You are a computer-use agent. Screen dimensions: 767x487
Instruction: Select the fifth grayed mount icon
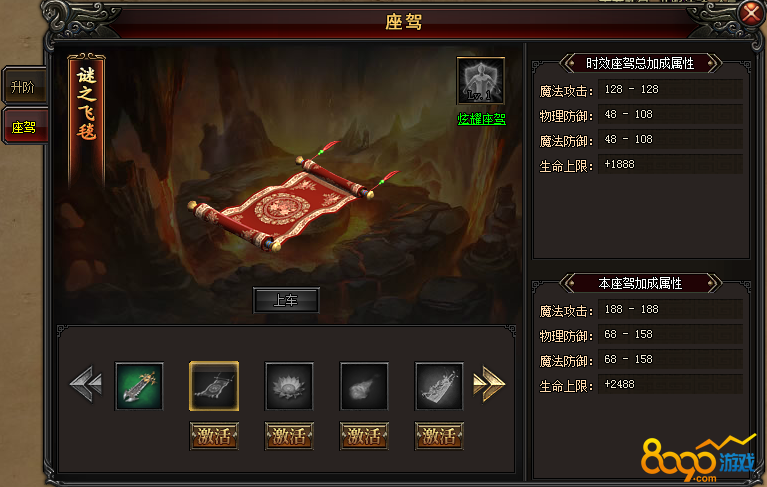coord(439,386)
